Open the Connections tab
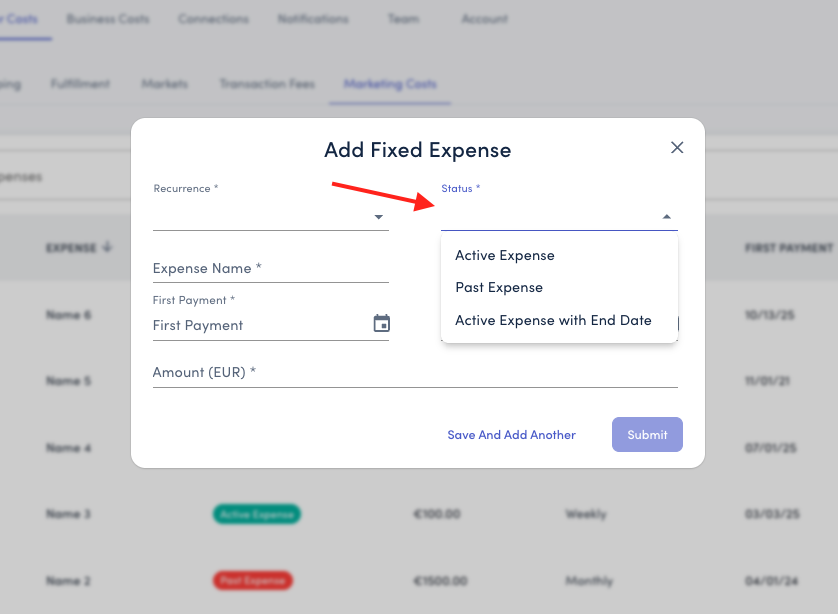Screen dimensions: 838x614 pyautogui.click(x=213, y=19)
